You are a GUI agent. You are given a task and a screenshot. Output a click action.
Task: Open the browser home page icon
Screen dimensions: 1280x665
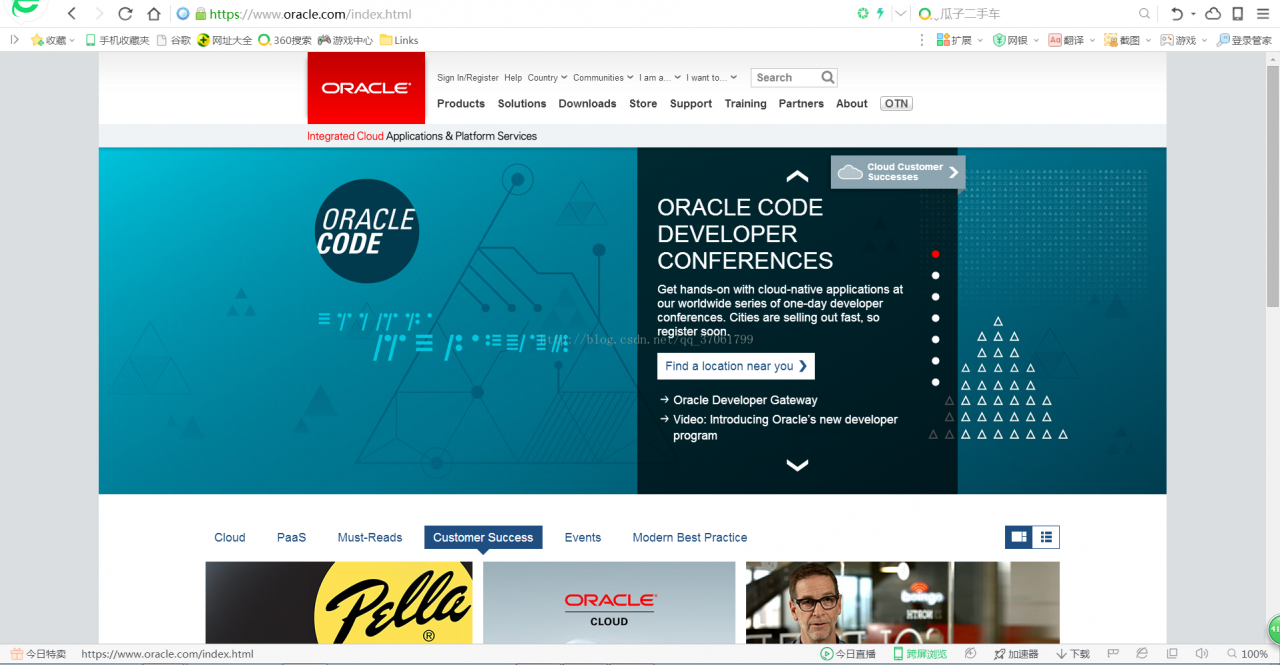click(x=154, y=14)
